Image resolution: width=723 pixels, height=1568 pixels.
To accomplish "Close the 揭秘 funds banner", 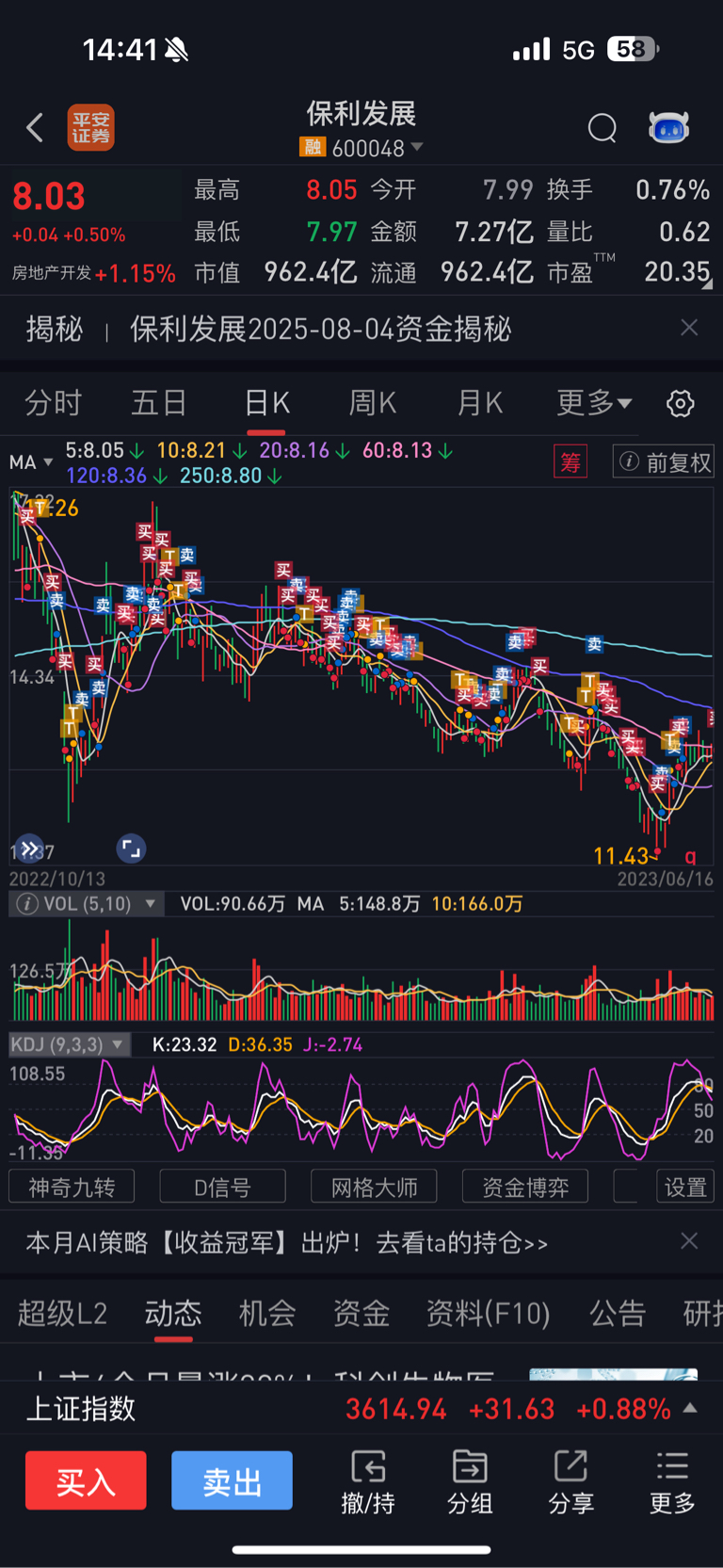I will point(689,328).
